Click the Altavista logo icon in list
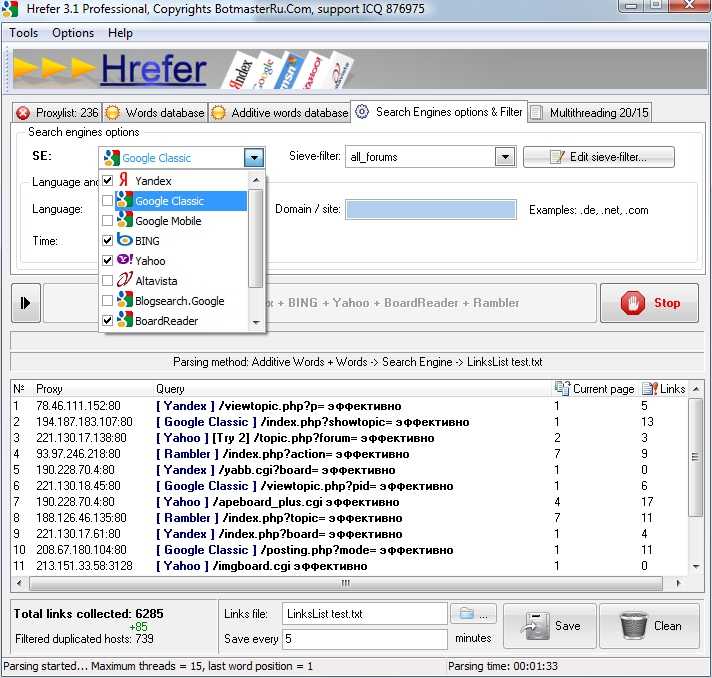Screen dimensions: 712x678 124,279
